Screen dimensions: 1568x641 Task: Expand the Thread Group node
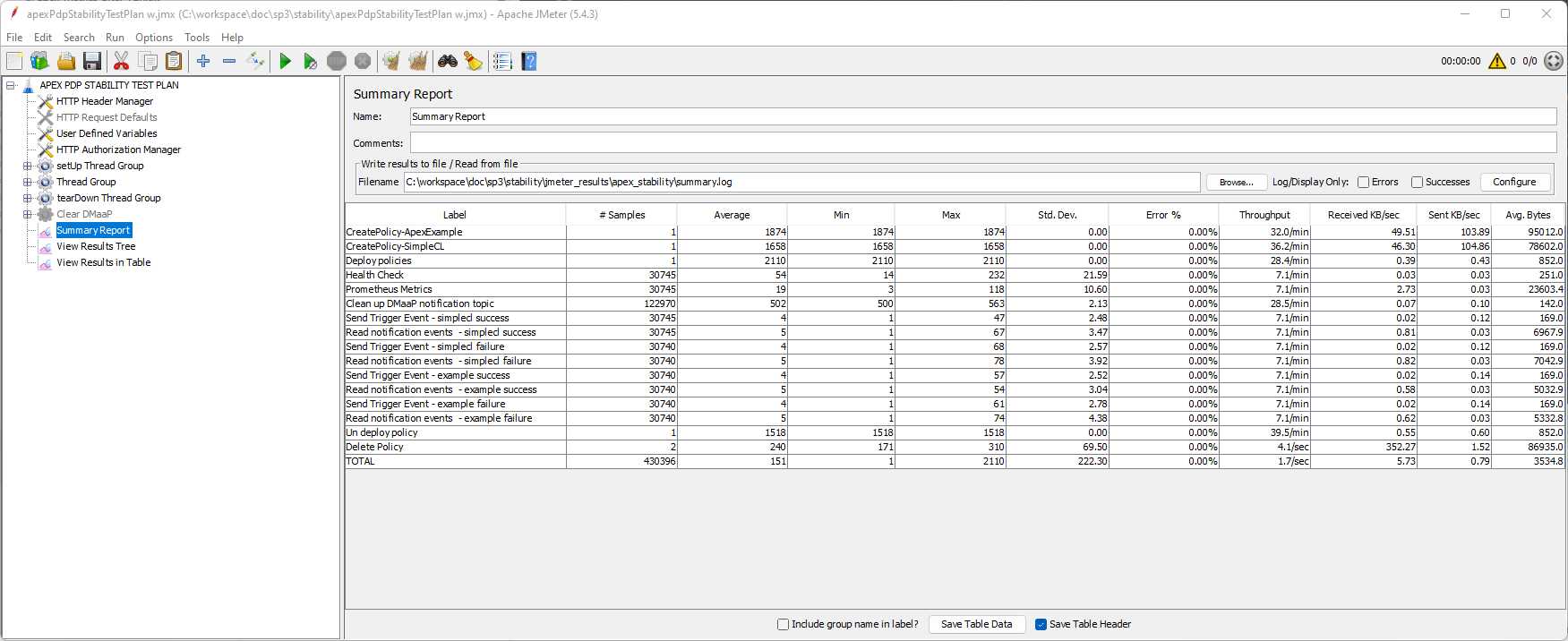[x=27, y=182]
